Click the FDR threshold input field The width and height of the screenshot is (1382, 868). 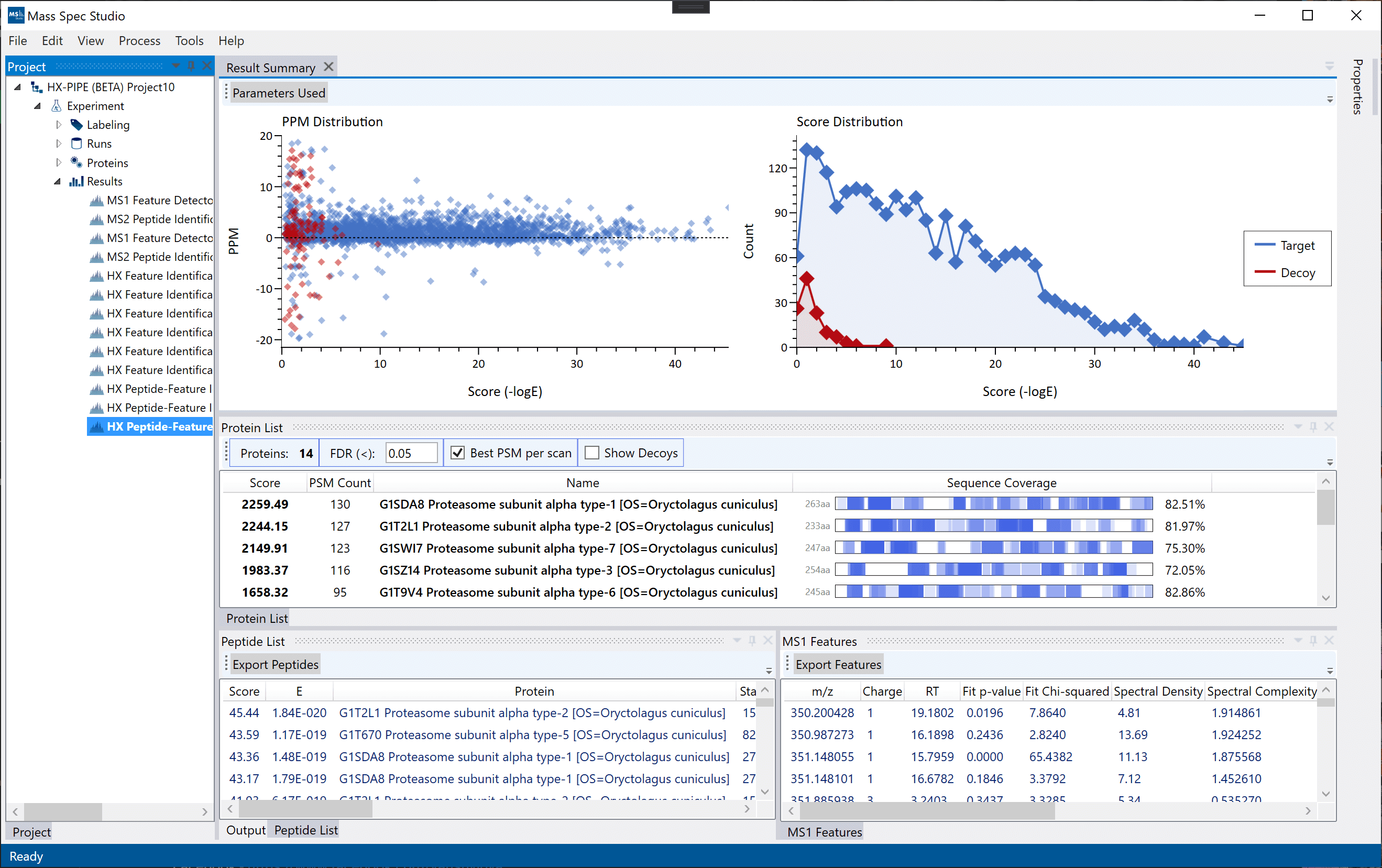pyautogui.click(x=411, y=453)
